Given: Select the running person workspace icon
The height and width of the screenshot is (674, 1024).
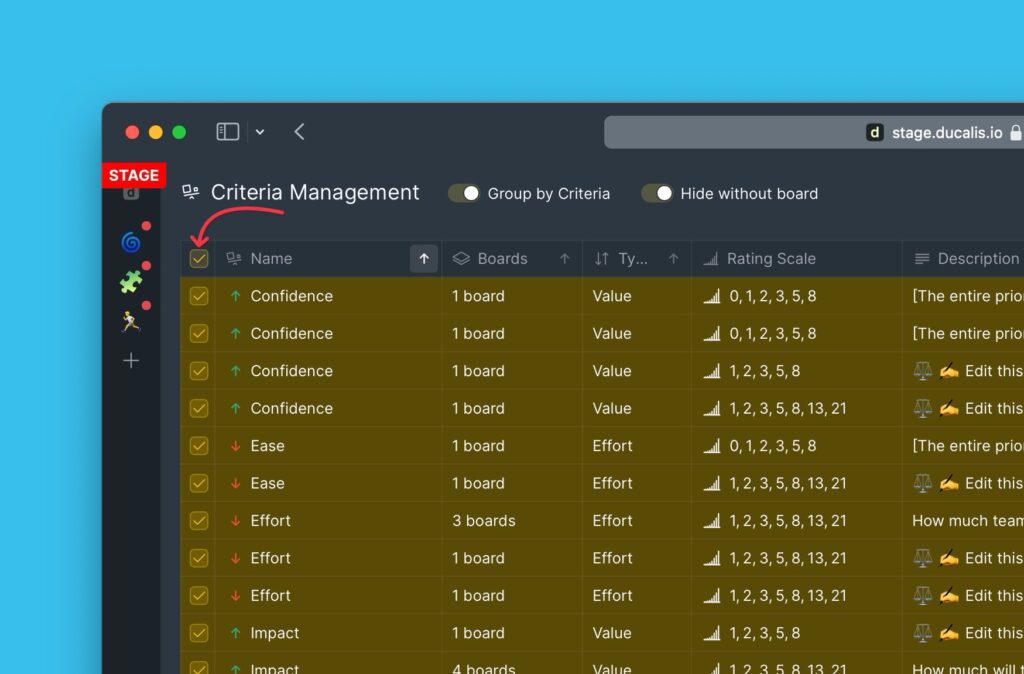Looking at the screenshot, I should tap(131, 321).
